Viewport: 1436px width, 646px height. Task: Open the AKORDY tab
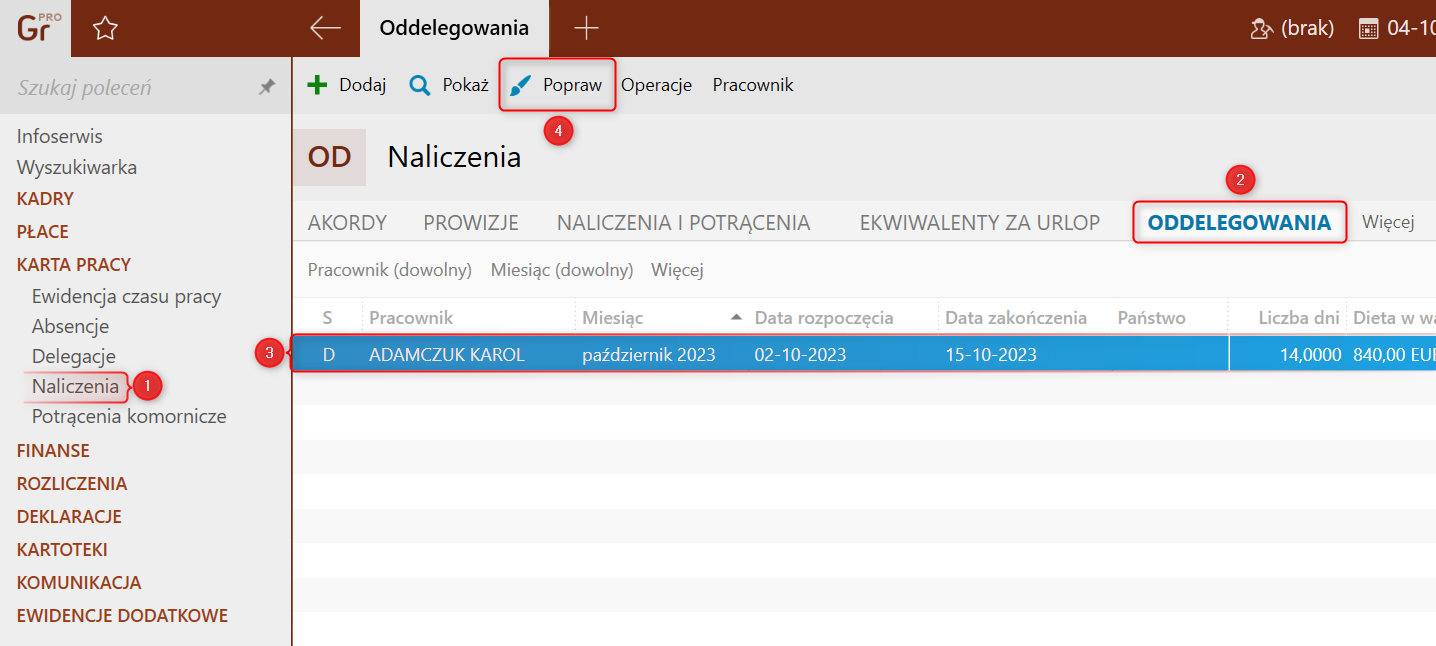pos(347,223)
